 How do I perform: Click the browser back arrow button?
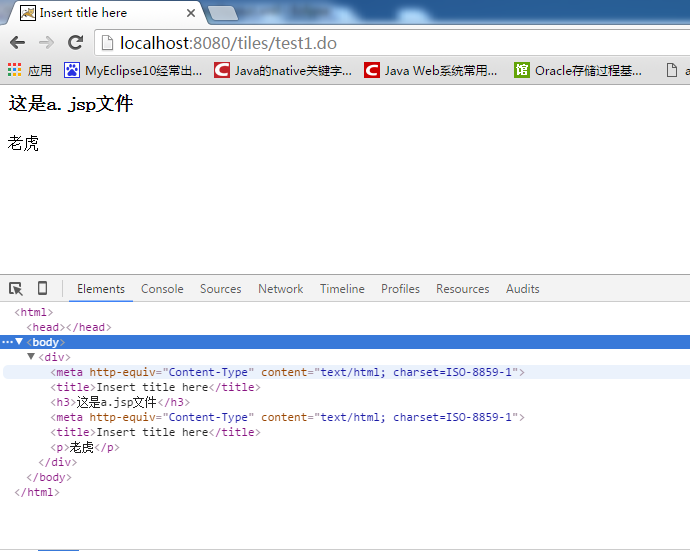pyautogui.click(x=17, y=43)
